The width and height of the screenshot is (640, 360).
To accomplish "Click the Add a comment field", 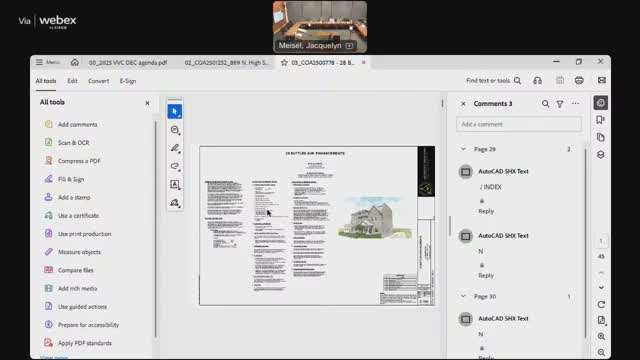I will [x=519, y=124].
